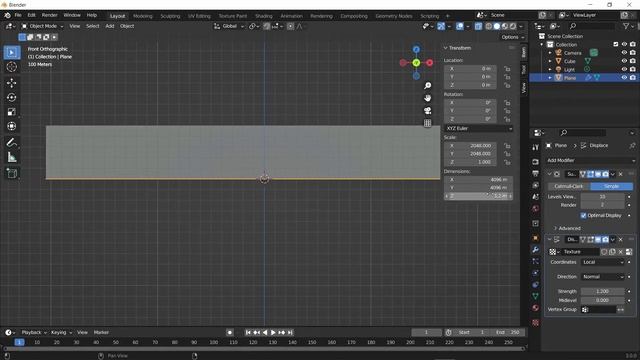The width and height of the screenshot is (640, 360).
Task: Open the XYZ Euler rotation mode dropdown
Action: coord(478,129)
